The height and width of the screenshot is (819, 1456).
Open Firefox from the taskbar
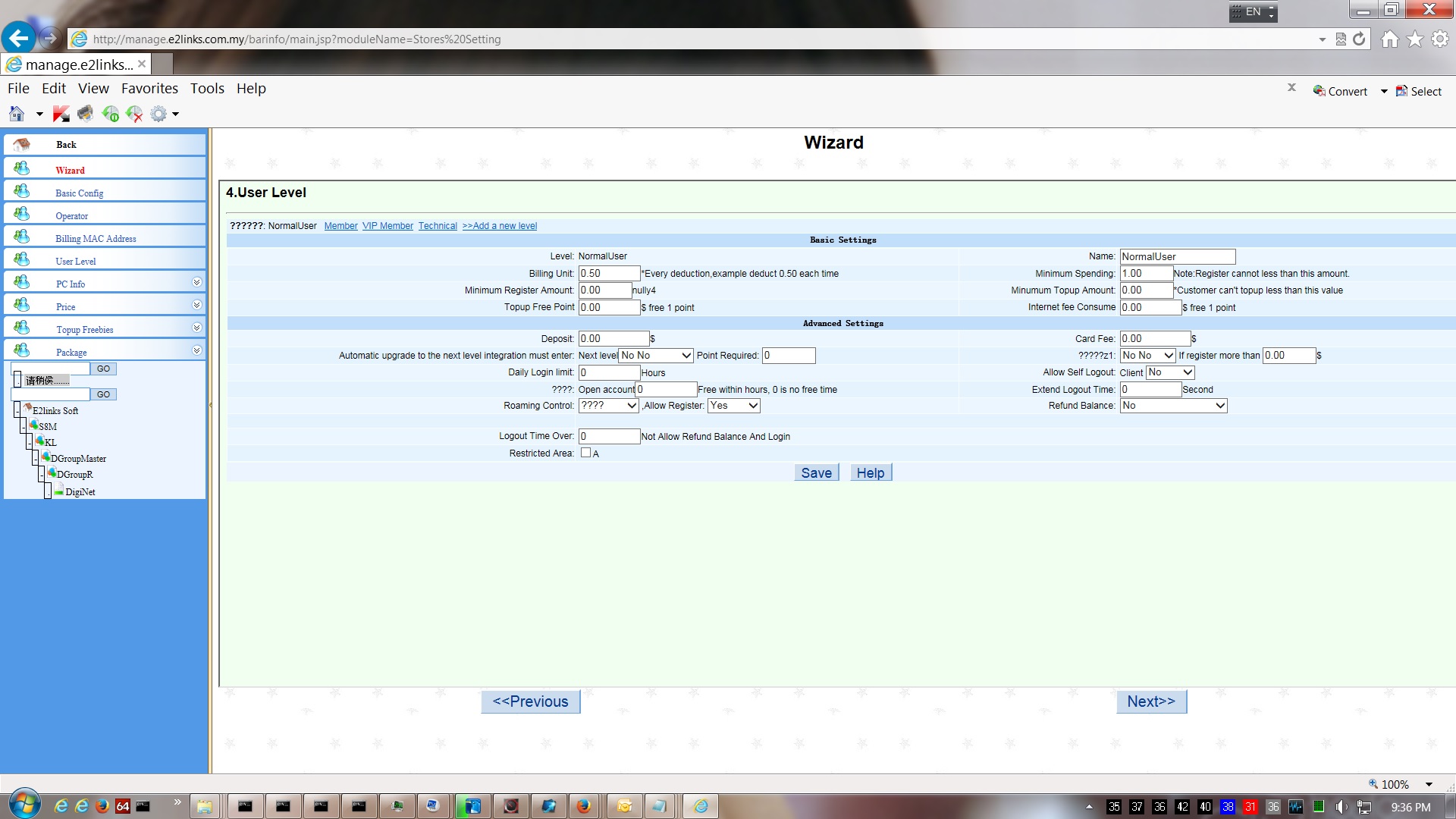(583, 806)
